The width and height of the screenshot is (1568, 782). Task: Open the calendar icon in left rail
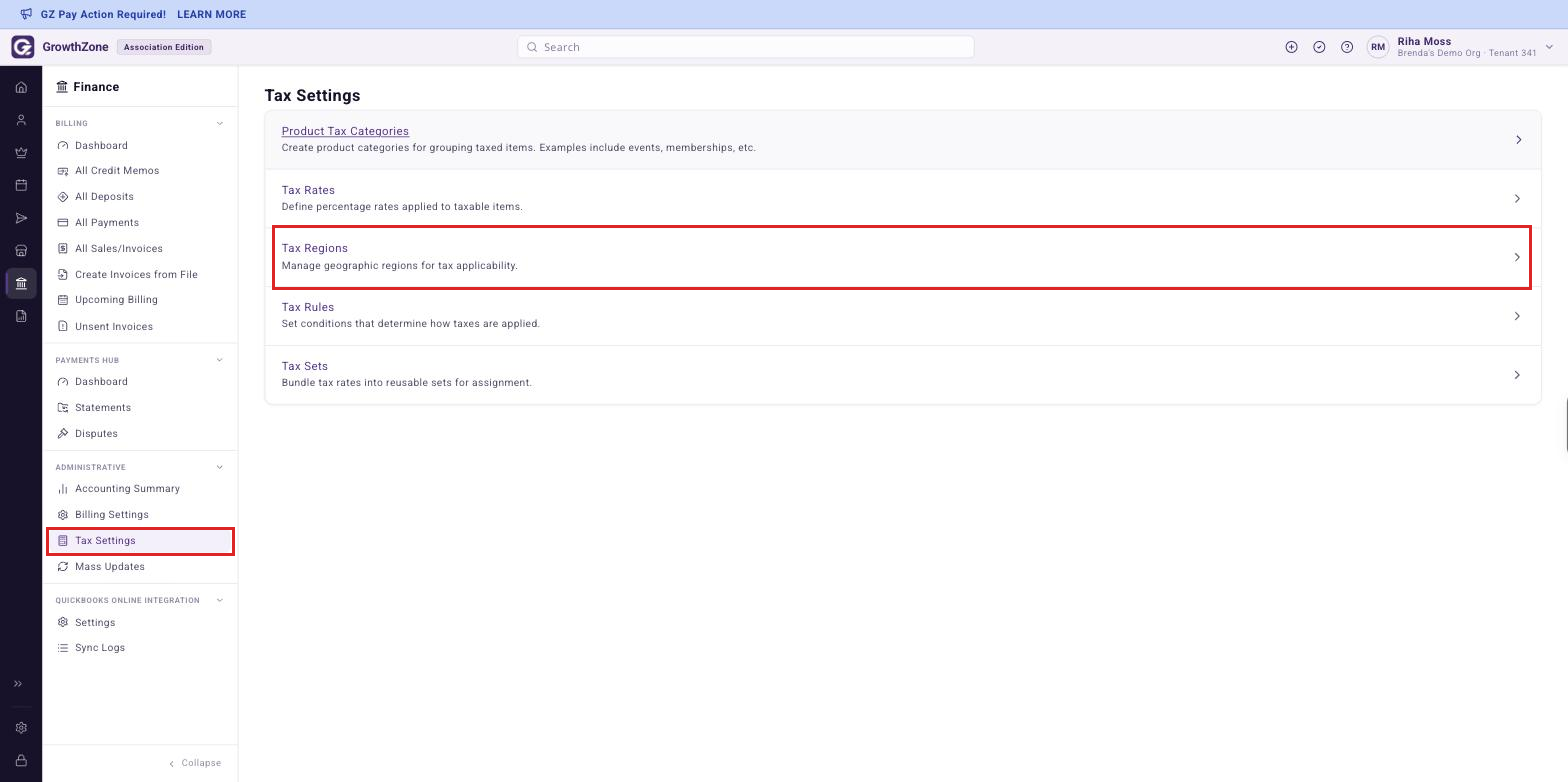coord(21,185)
